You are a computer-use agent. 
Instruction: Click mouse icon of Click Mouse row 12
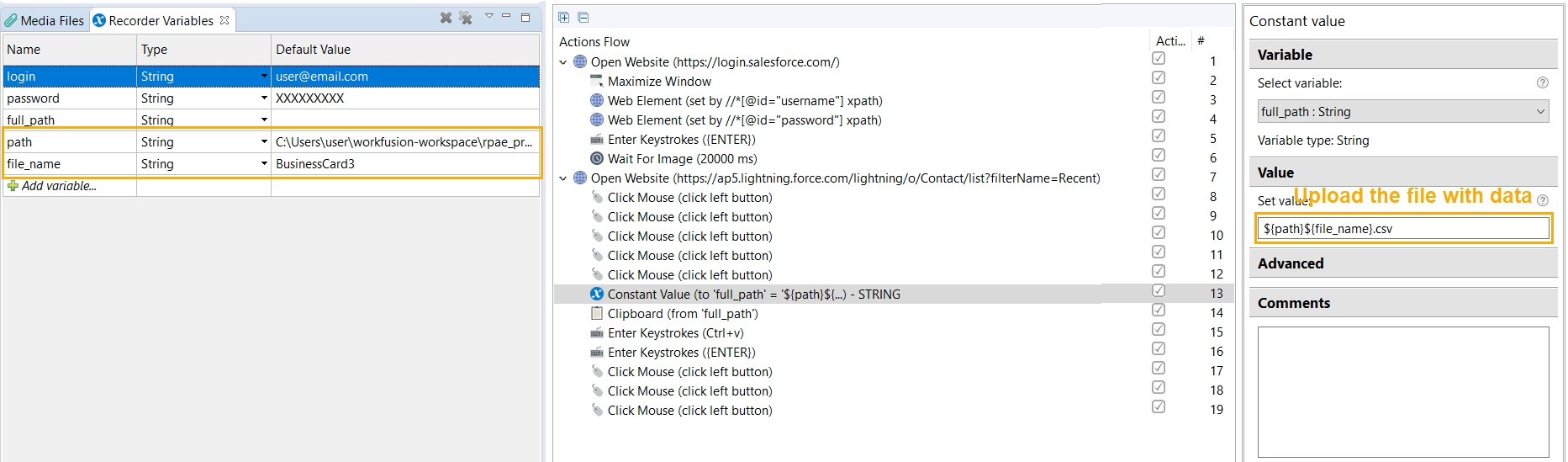coord(597,274)
